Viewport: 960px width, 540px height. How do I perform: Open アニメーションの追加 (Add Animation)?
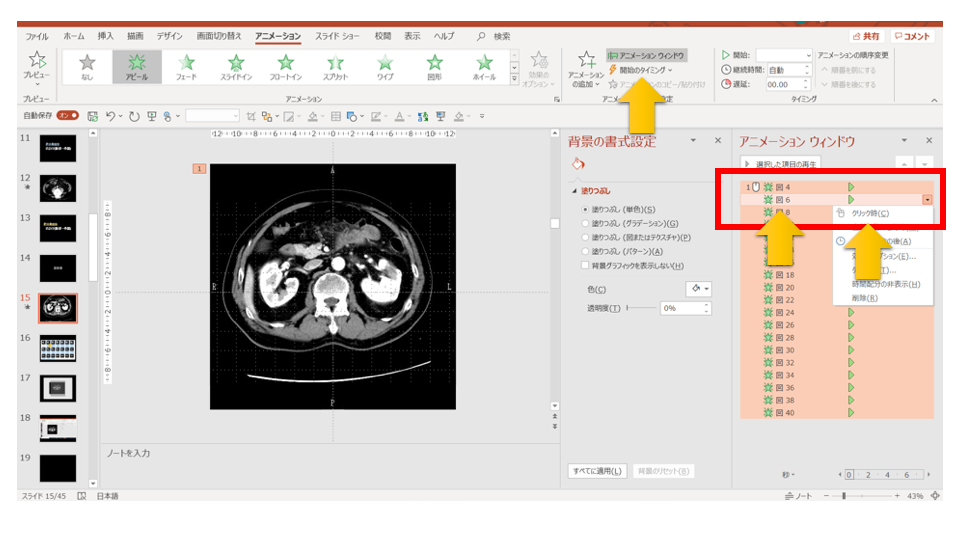tap(585, 69)
